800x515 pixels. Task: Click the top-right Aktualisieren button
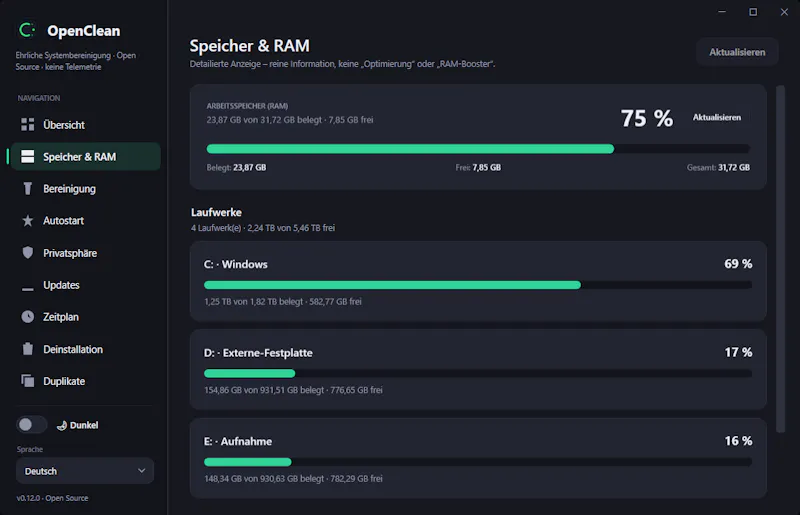(737, 52)
